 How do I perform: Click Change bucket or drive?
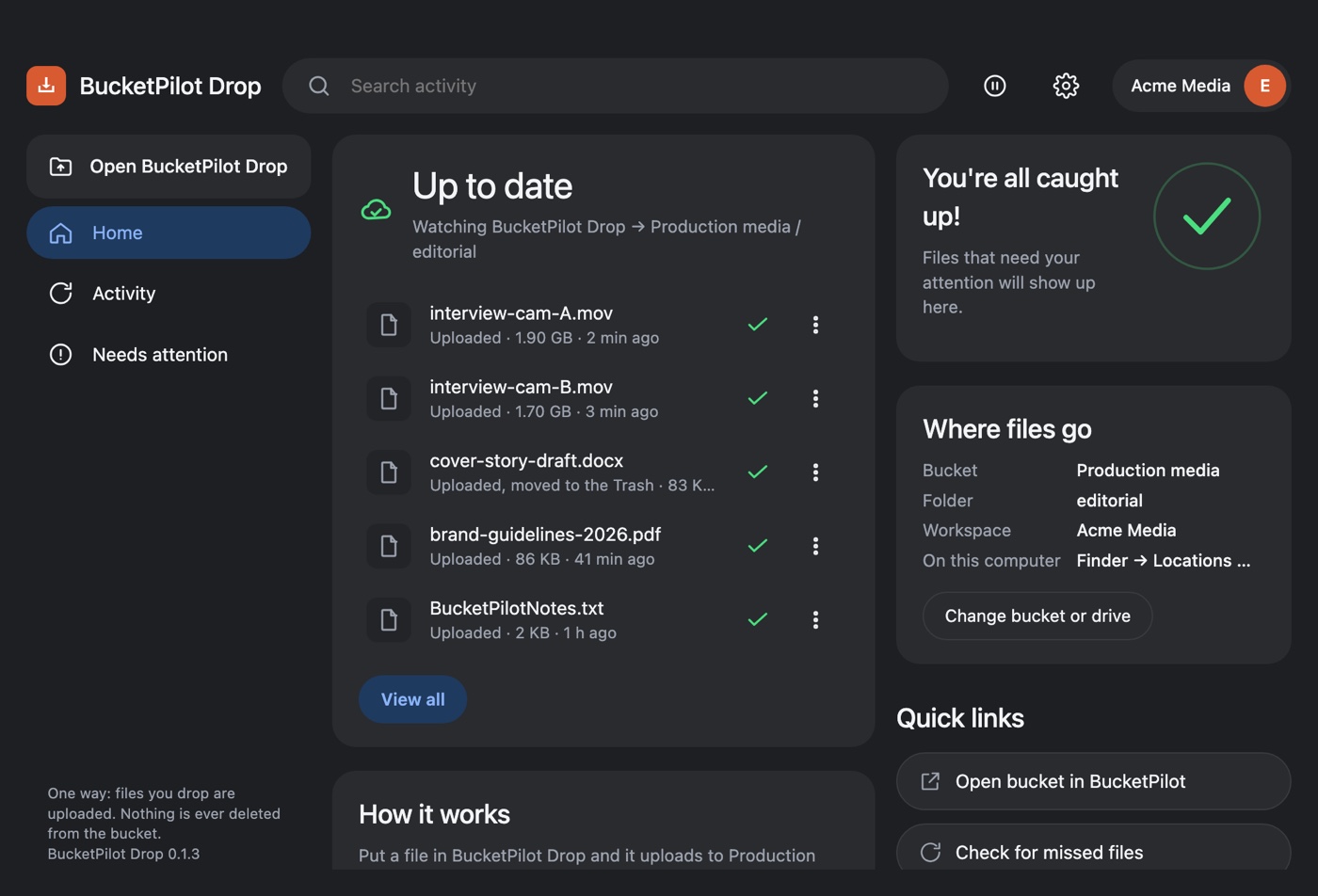click(1037, 616)
